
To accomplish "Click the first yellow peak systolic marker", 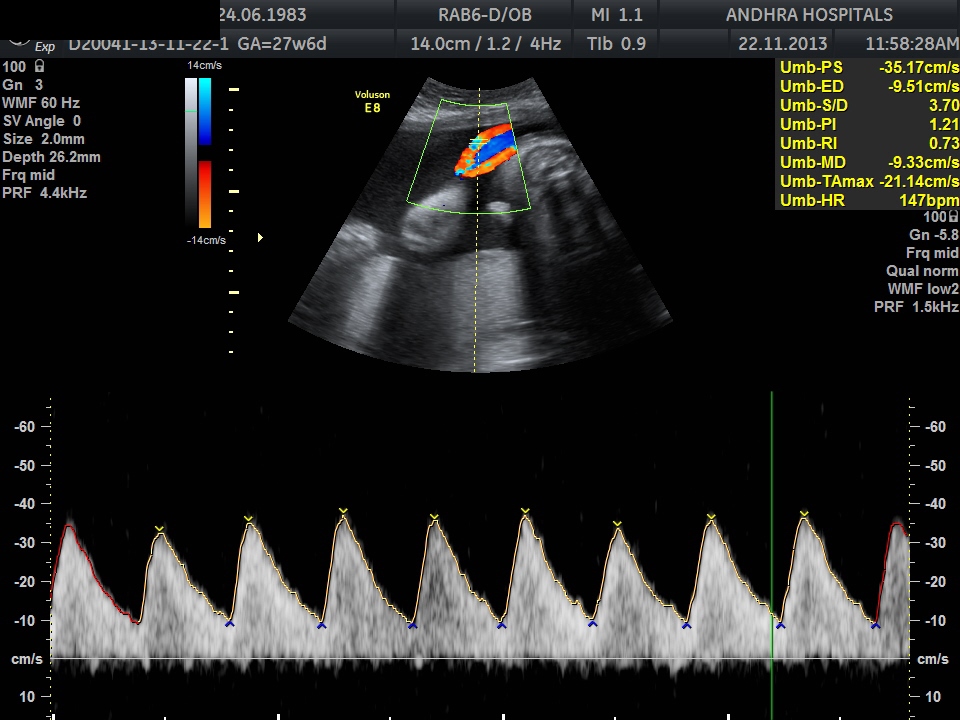I will pos(159,528).
